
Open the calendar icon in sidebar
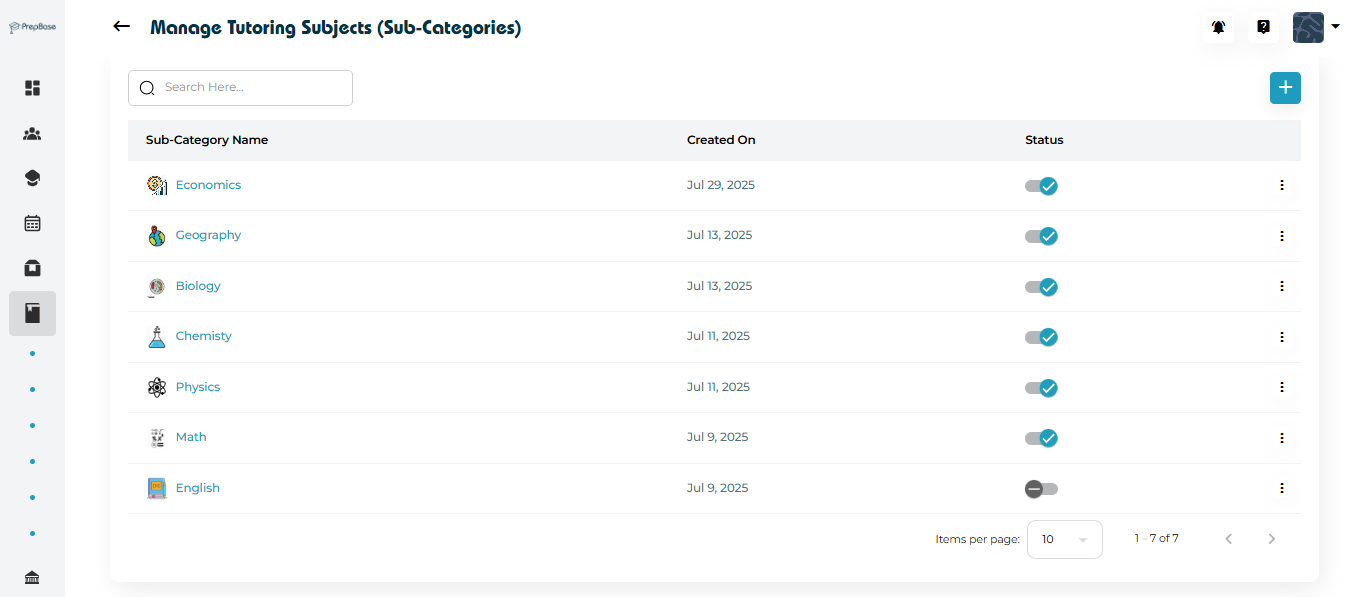click(32, 223)
